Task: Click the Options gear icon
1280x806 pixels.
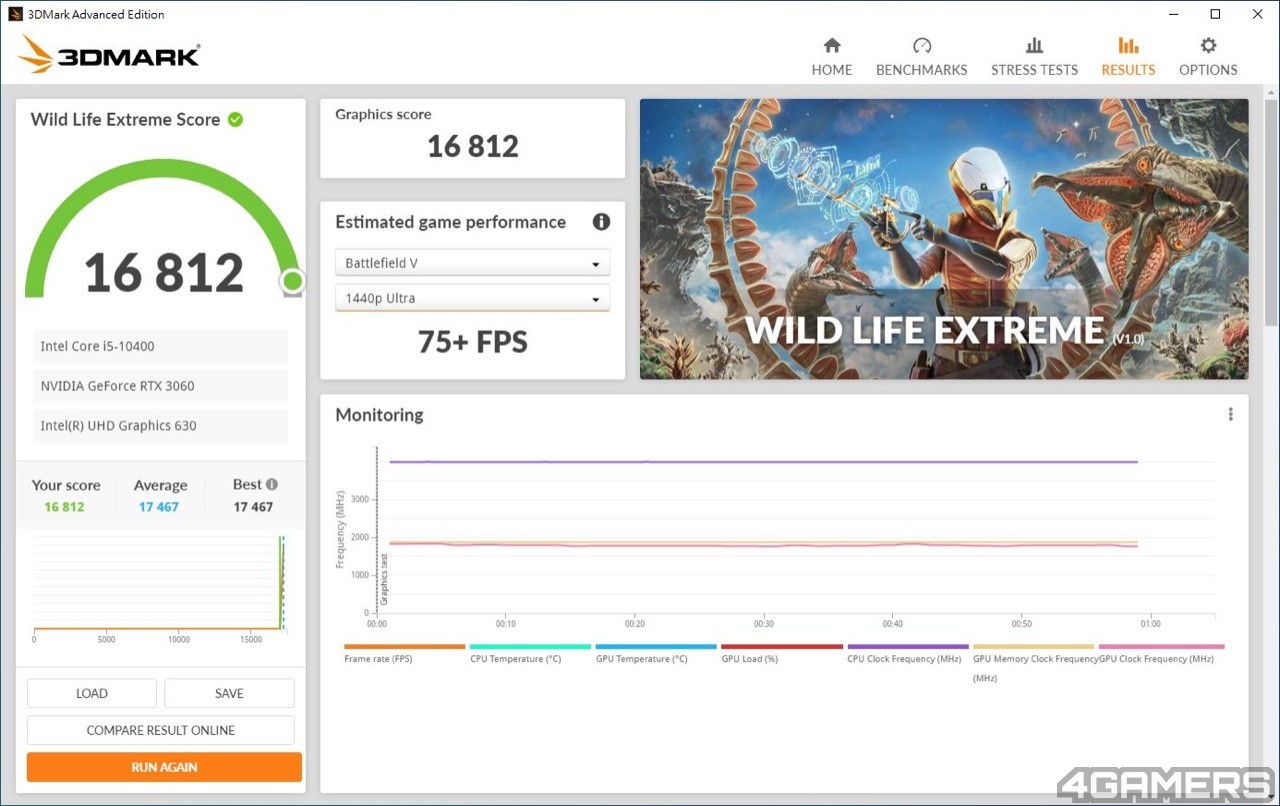Action: (1208, 46)
